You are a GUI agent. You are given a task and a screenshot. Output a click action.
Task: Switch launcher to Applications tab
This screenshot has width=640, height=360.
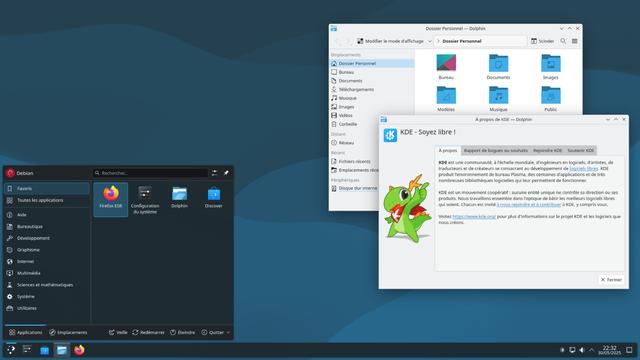pyautogui.click(x=25, y=332)
